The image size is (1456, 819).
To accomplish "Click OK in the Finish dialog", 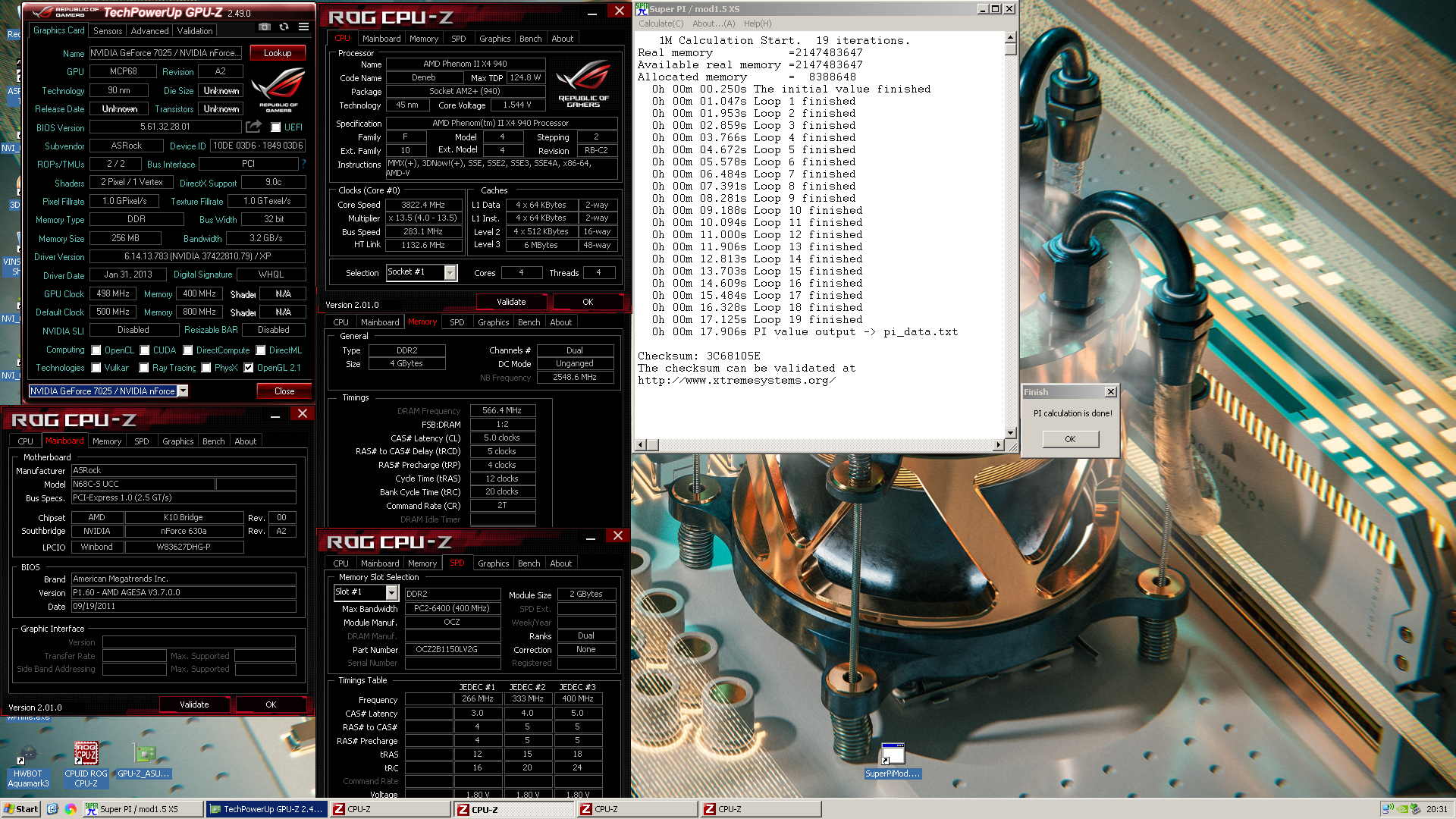I will click(x=1070, y=439).
